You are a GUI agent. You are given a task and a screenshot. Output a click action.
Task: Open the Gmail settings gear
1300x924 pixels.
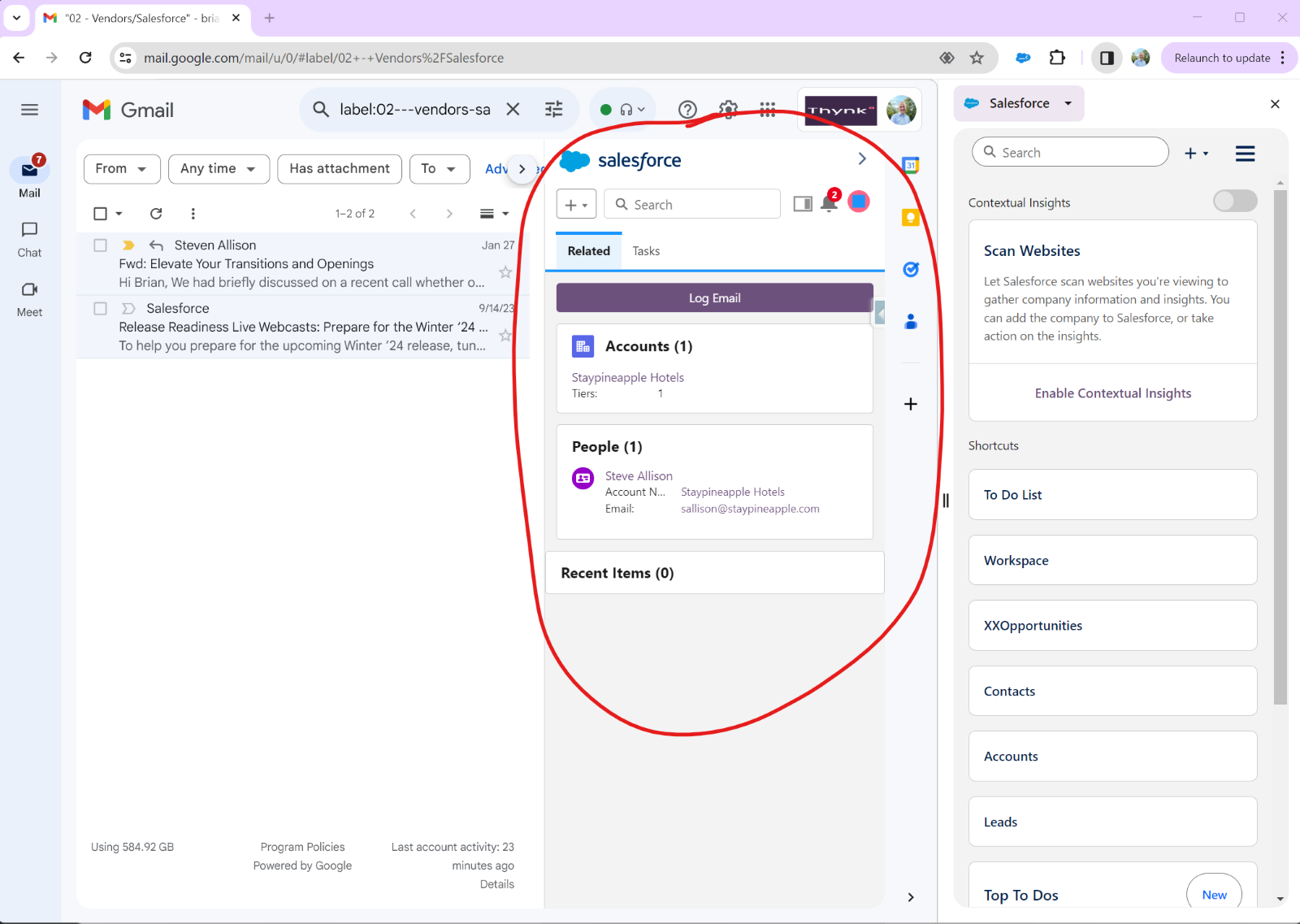pyautogui.click(x=728, y=110)
